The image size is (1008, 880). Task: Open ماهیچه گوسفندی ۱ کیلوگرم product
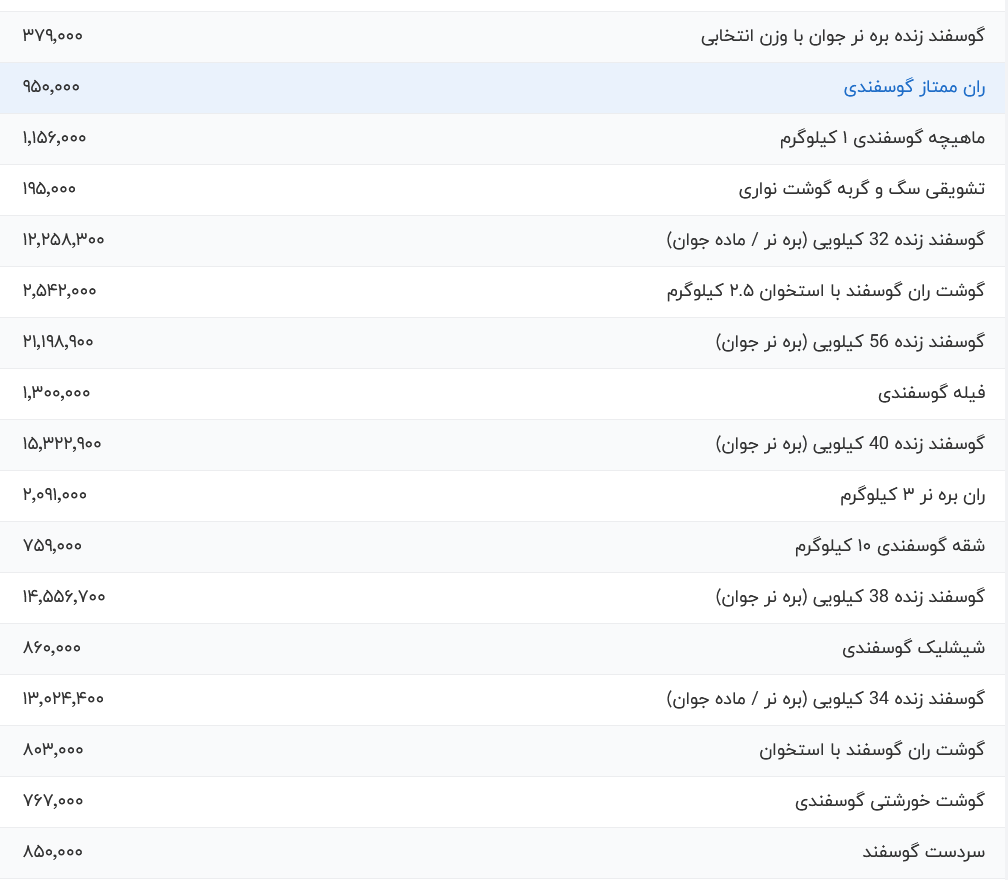pos(882,139)
